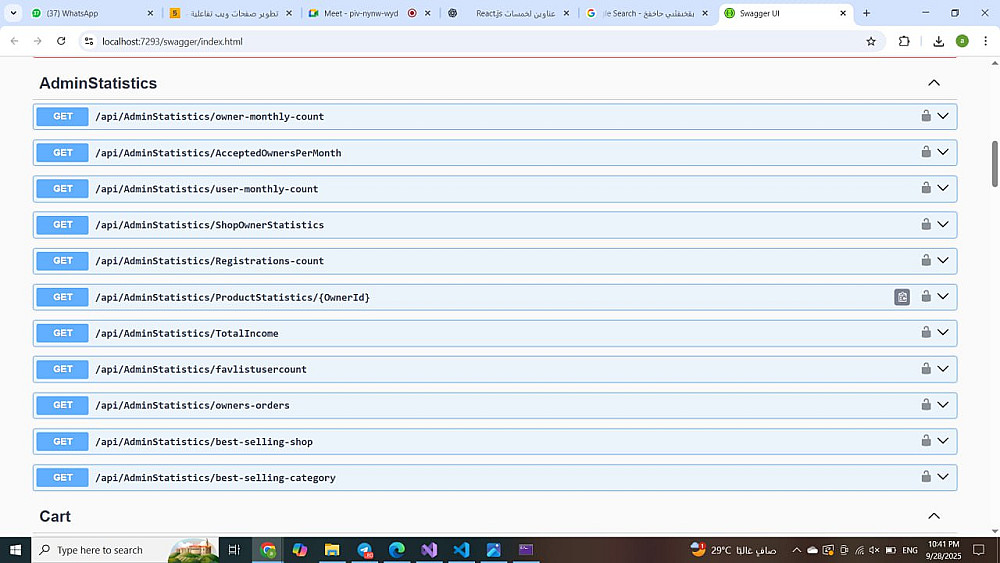
Task: Open Telegram from taskbar
Action: pyautogui.click(x=365, y=550)
